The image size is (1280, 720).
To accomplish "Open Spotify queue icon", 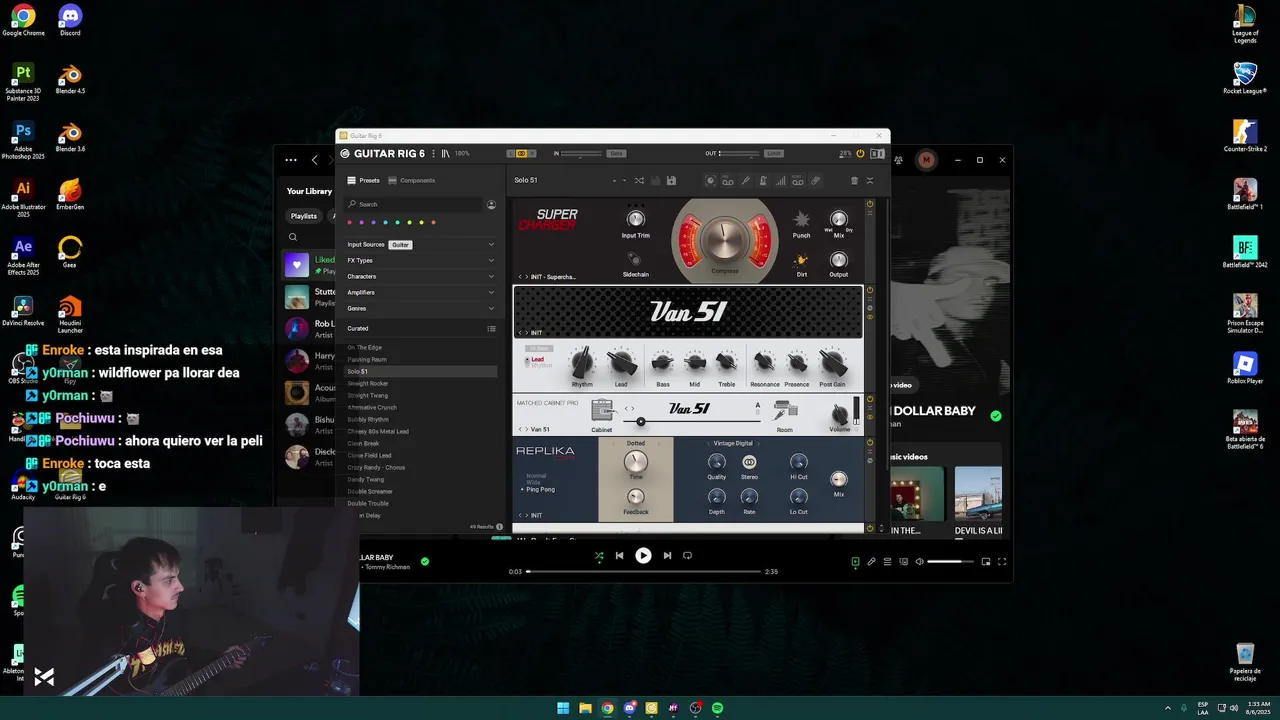I will tap(887, 562).
